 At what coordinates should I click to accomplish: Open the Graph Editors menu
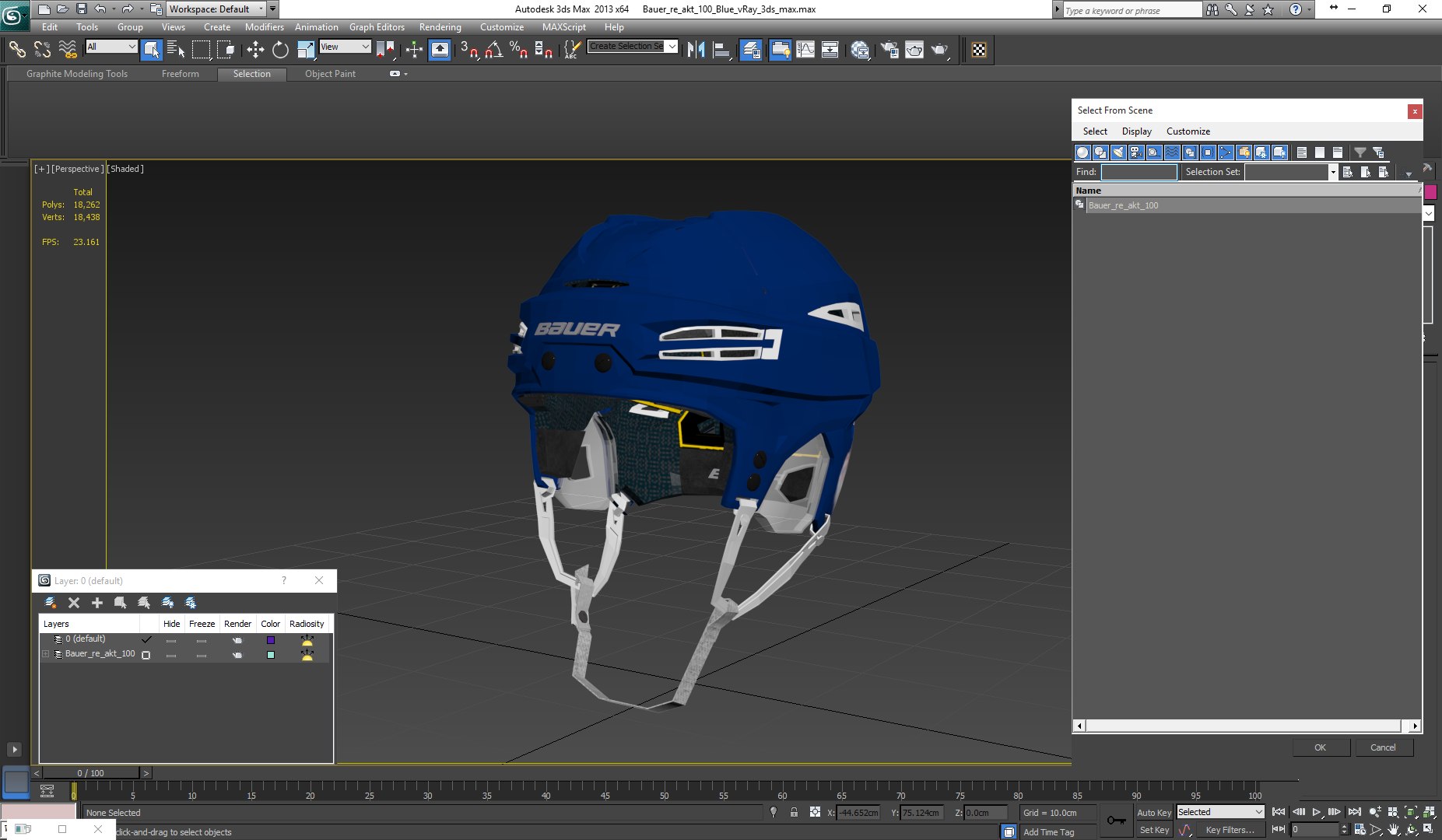377,26
